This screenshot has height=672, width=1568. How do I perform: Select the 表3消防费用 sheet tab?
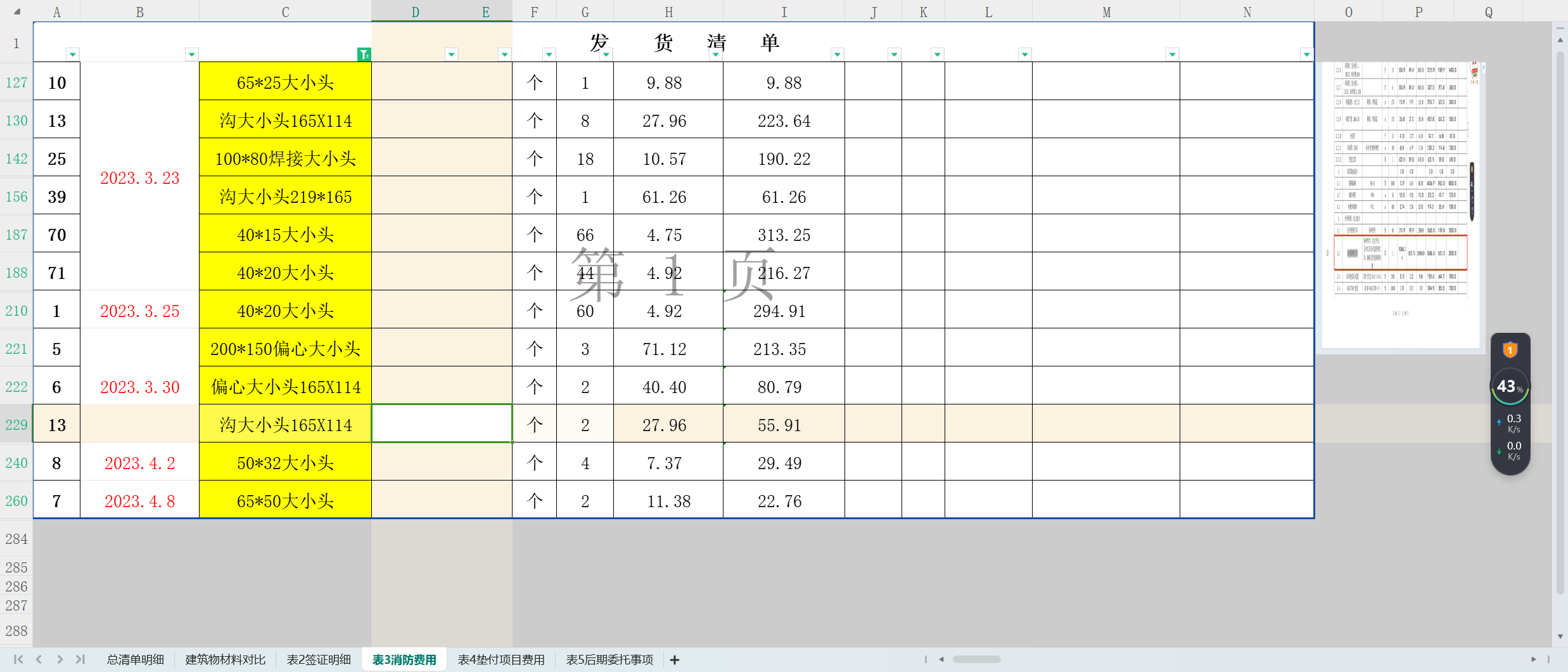(404, 660)
